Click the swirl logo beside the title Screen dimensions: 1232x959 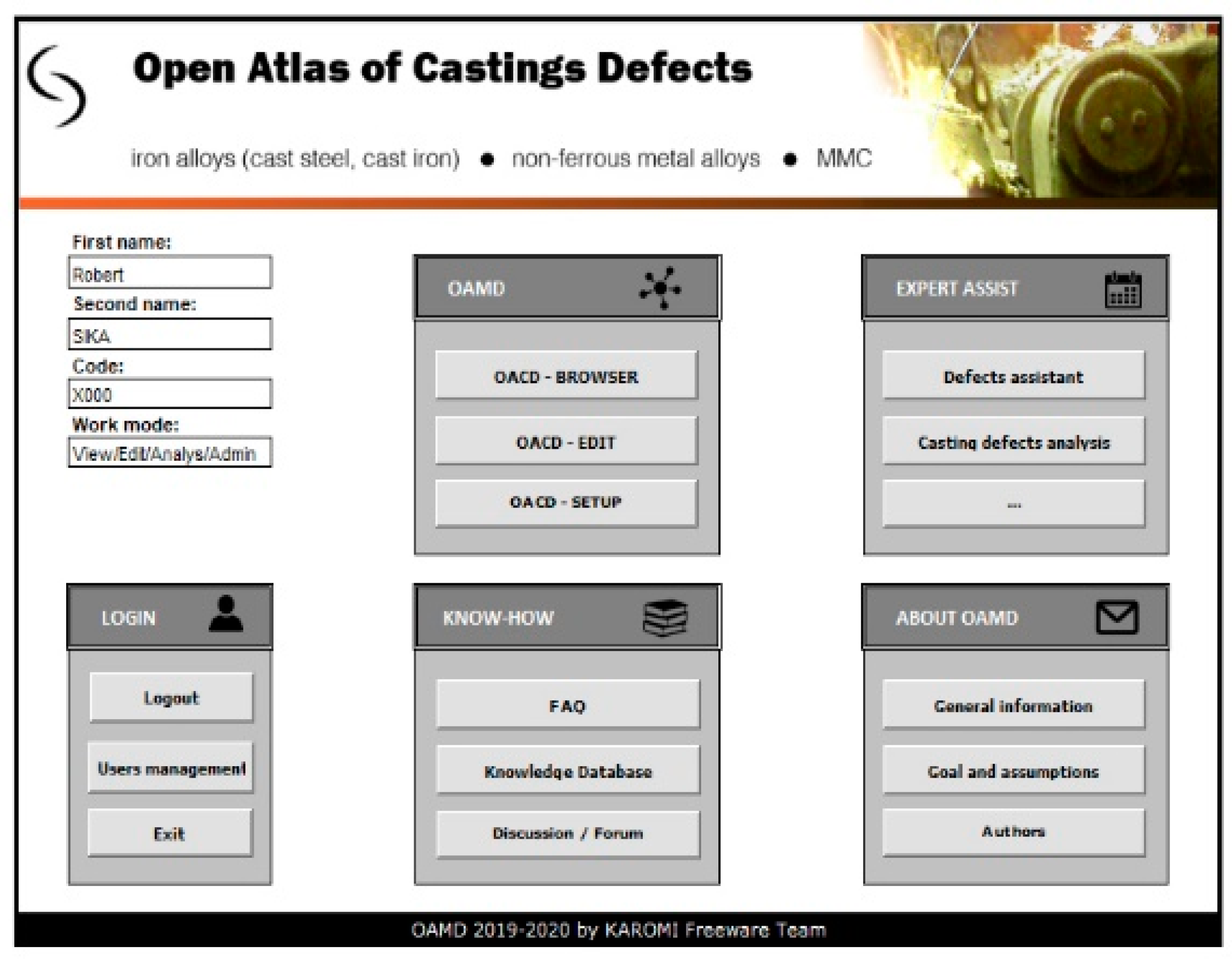point(57,87)
